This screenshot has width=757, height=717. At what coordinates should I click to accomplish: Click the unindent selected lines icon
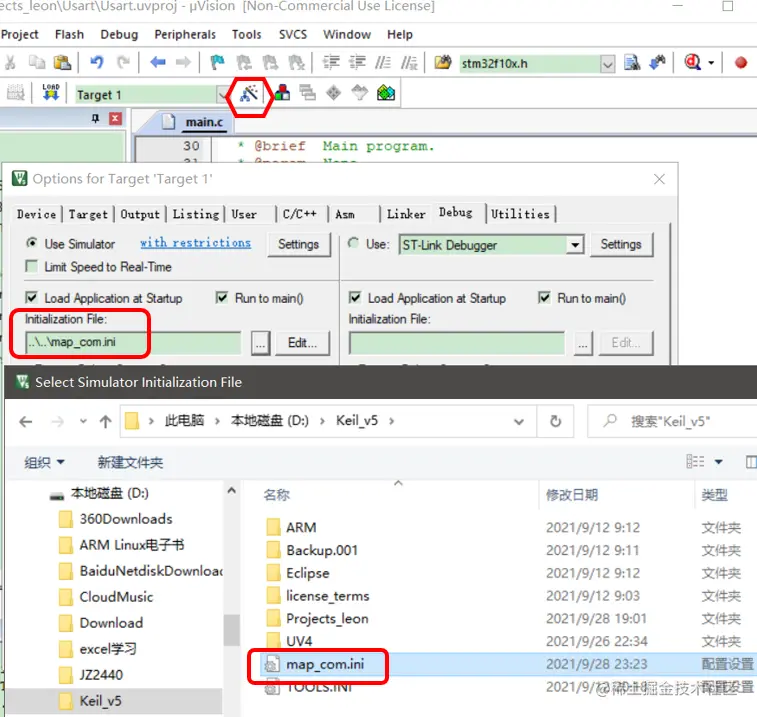click(357, 63)
